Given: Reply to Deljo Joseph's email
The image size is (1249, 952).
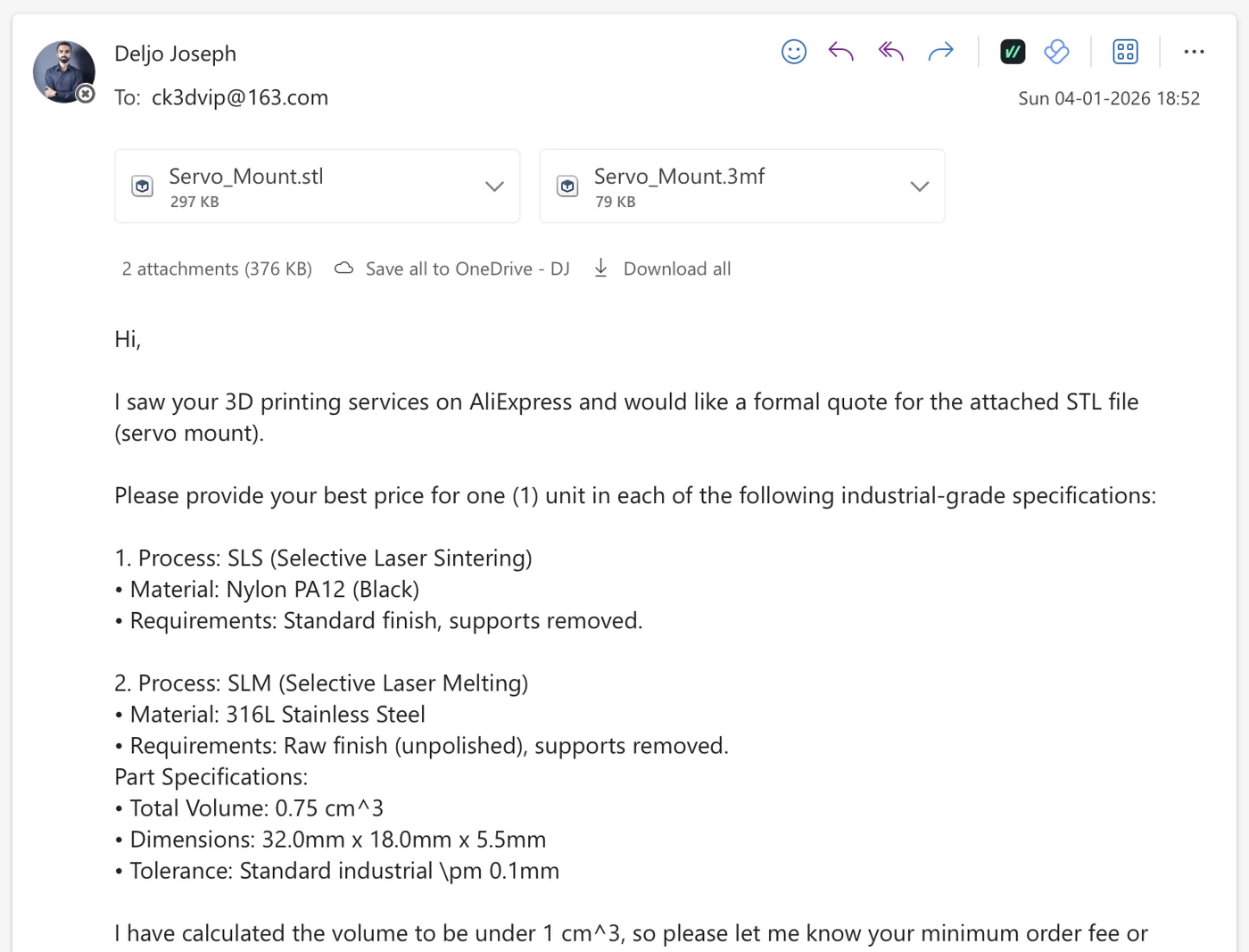Looking at the screenshot, I should click(840, 52).
